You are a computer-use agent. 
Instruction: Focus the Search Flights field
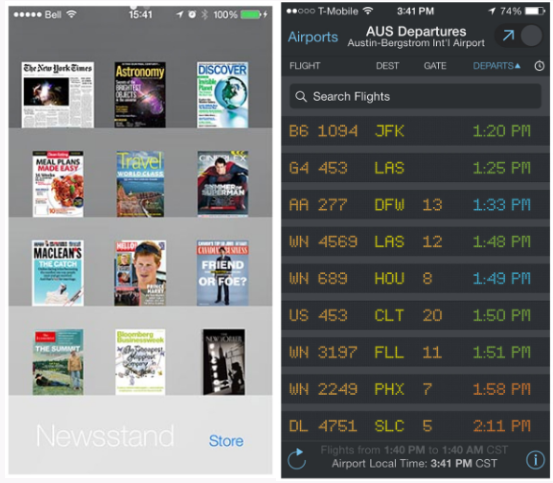coord(415,96)
